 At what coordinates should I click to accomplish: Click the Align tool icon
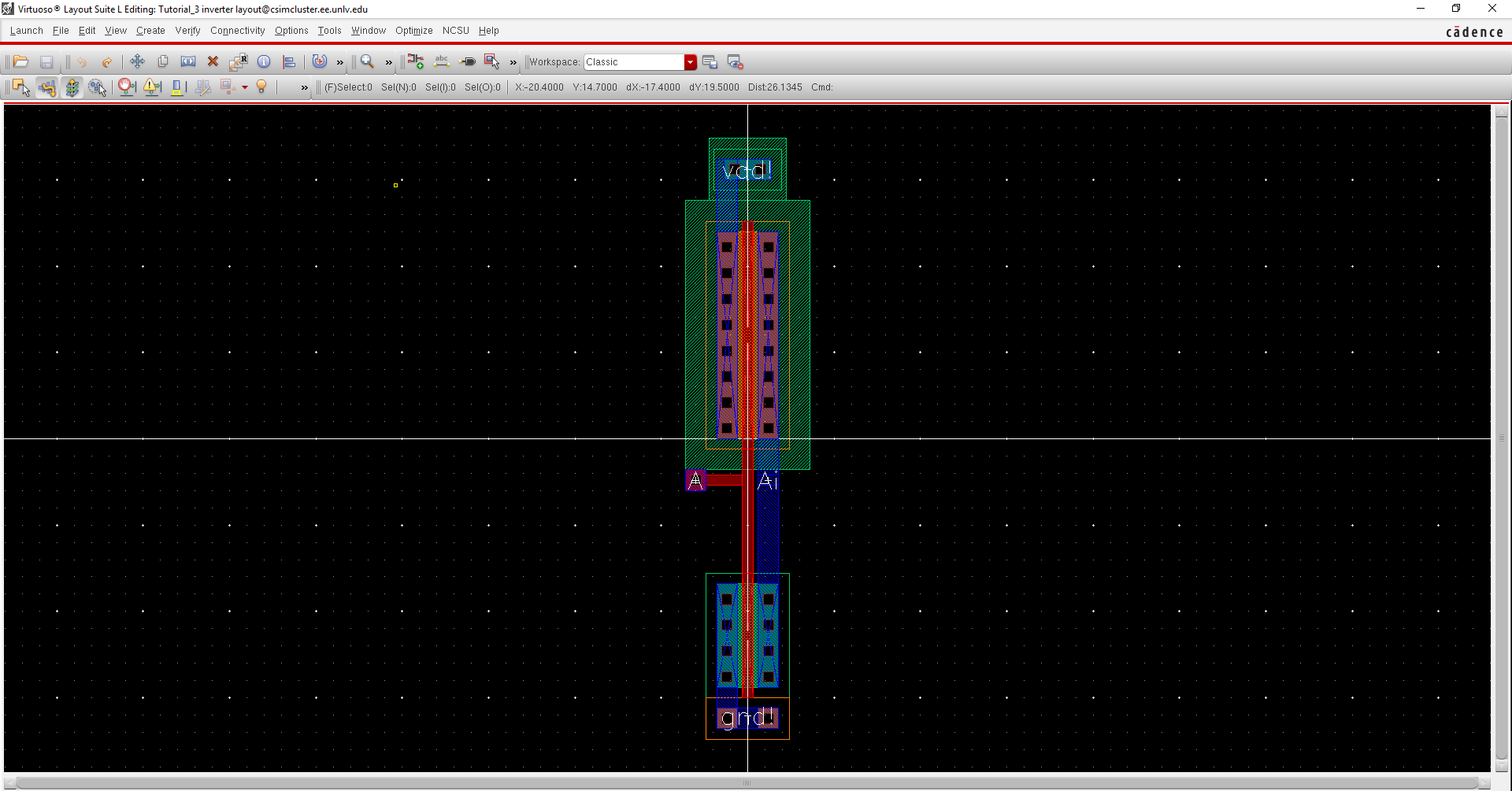coord(289,61)
